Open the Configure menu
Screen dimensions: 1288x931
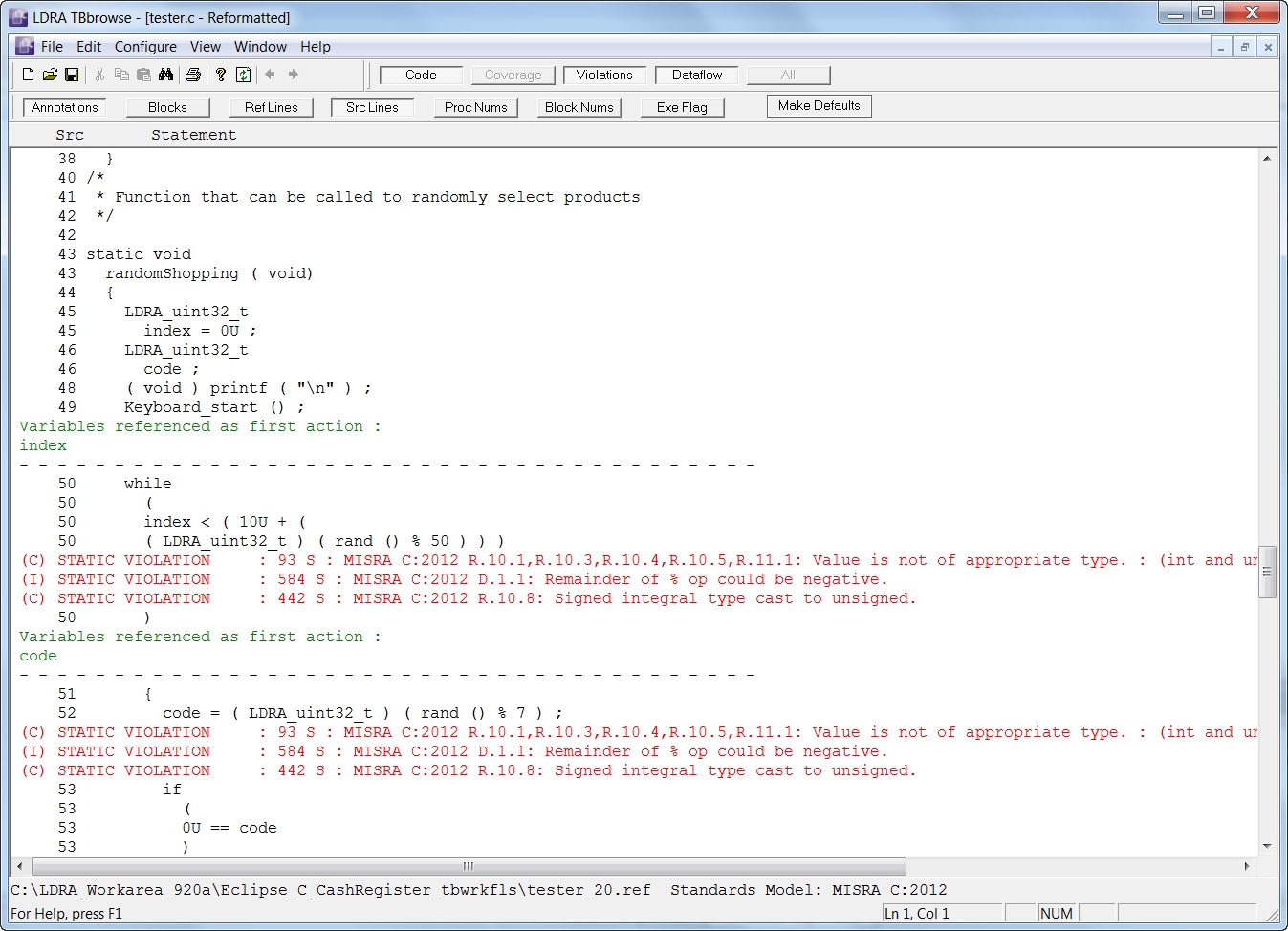pos(145,46)
